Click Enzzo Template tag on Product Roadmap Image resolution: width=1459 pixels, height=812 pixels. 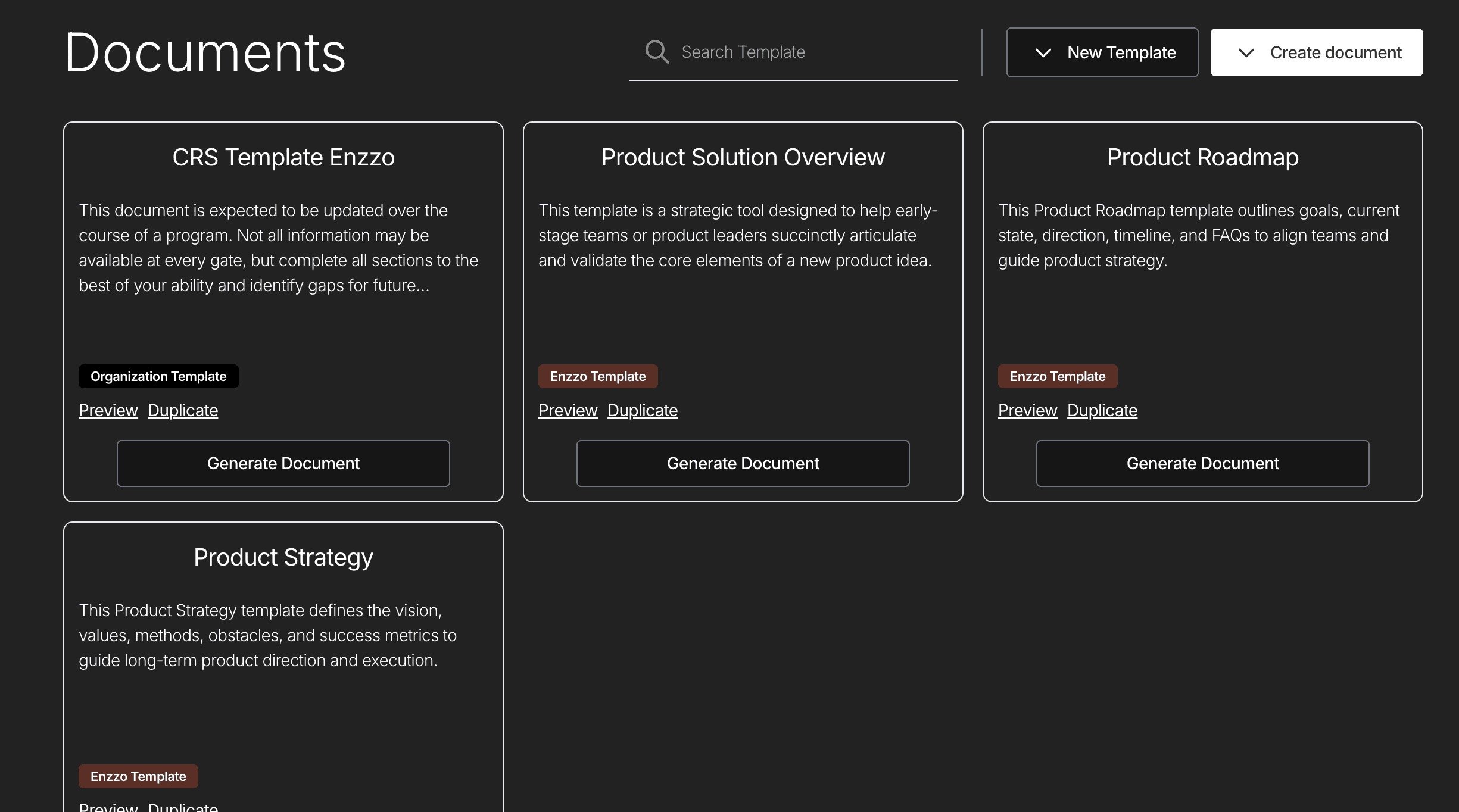[x=1057, y=376]
